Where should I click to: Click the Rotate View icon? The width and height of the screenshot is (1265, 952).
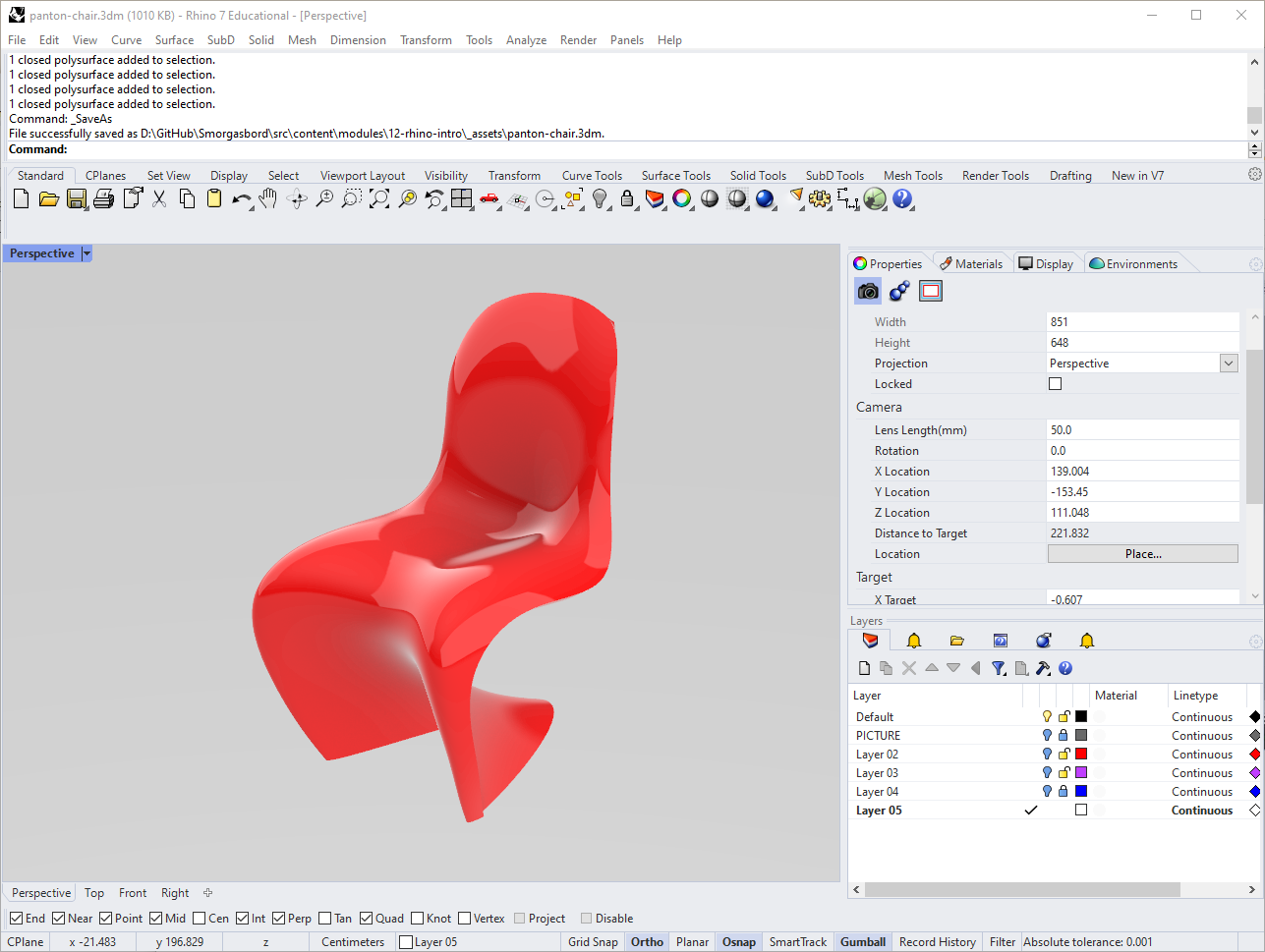tap(297, 199)
